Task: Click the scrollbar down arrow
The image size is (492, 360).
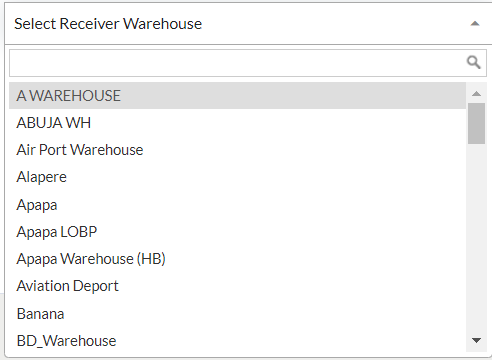Action: tap(476, 340)
